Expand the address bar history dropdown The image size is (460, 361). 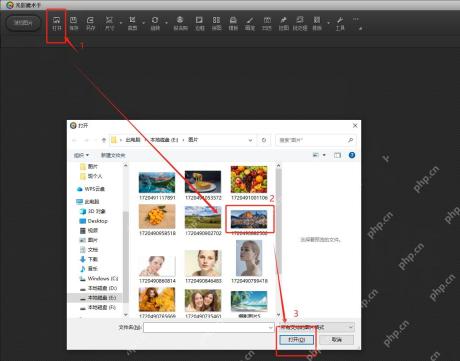point(250,140)
